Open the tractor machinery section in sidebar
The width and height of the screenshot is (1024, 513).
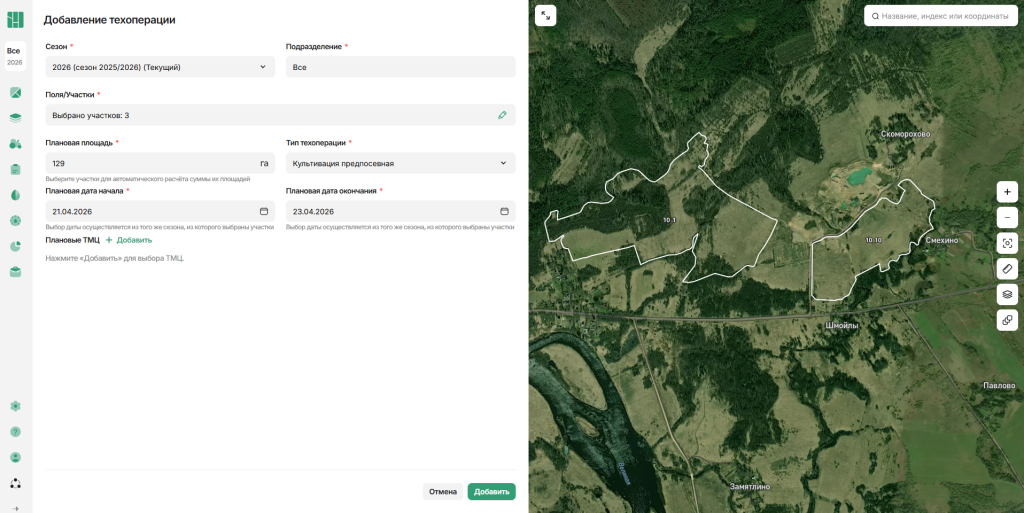(15, 144)
